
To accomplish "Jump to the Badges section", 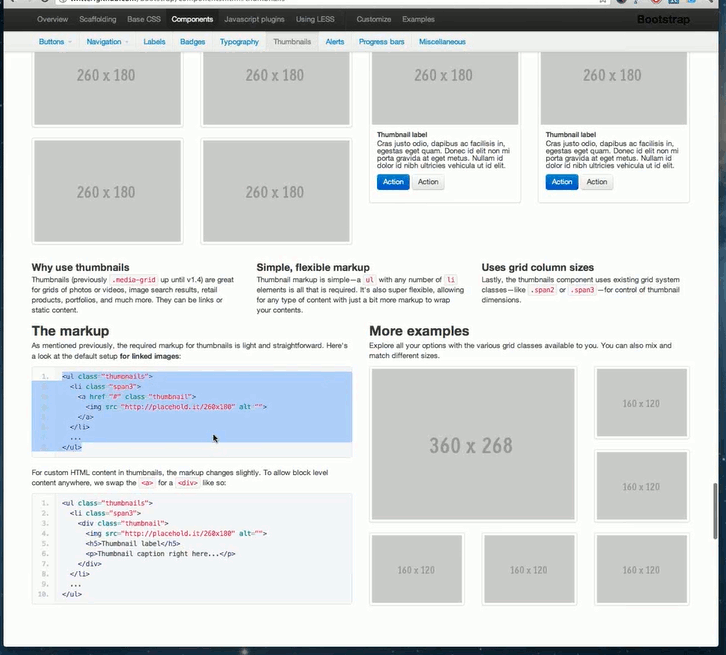I will click(193, 42).
